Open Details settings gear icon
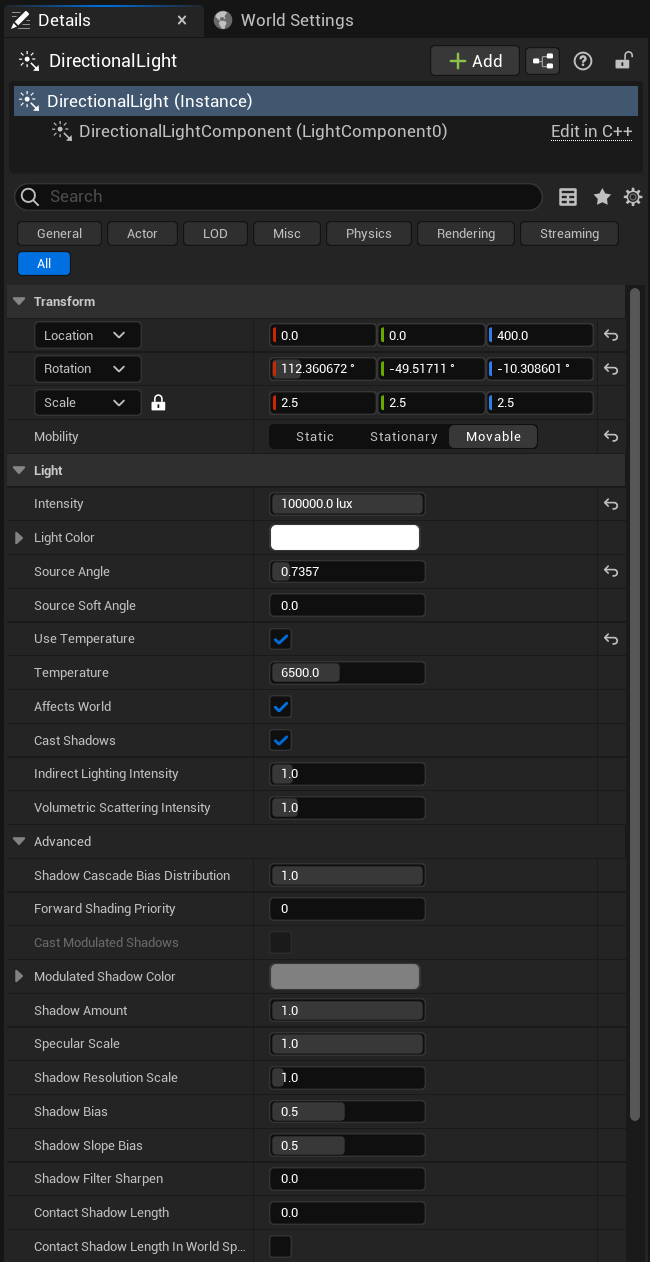Screen dimensions: 650x1262 click(633, 197)
